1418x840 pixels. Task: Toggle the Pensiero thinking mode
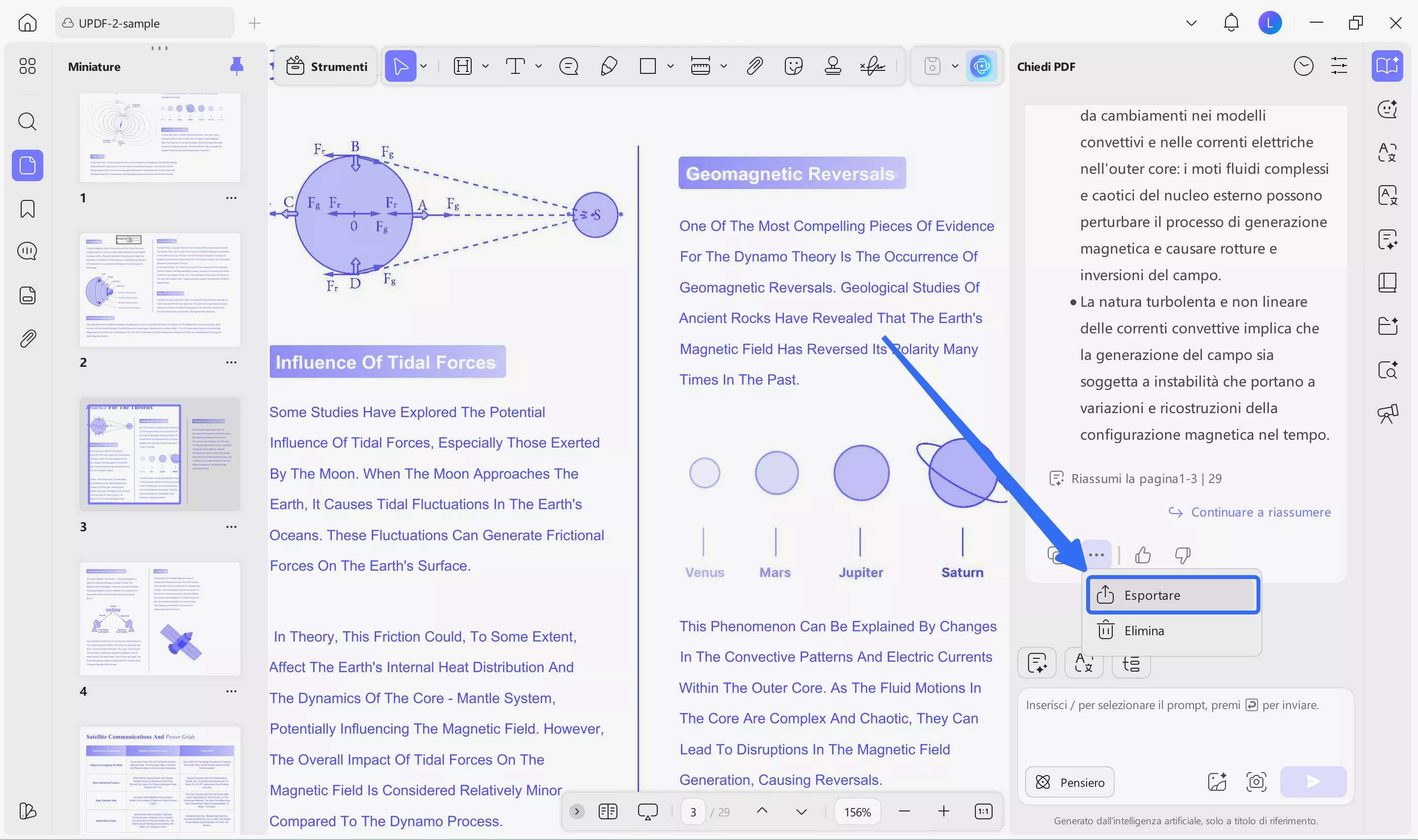pos(1069,782)
